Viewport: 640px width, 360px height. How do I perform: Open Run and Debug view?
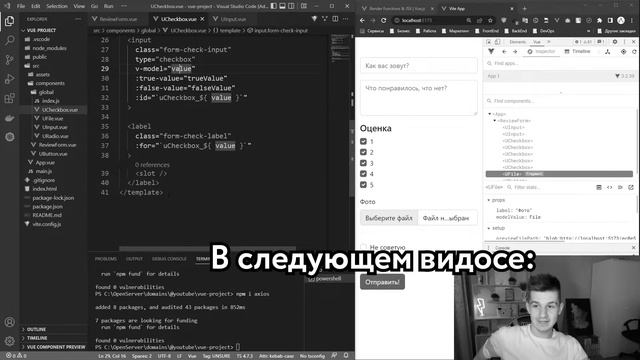pos(9,79)
